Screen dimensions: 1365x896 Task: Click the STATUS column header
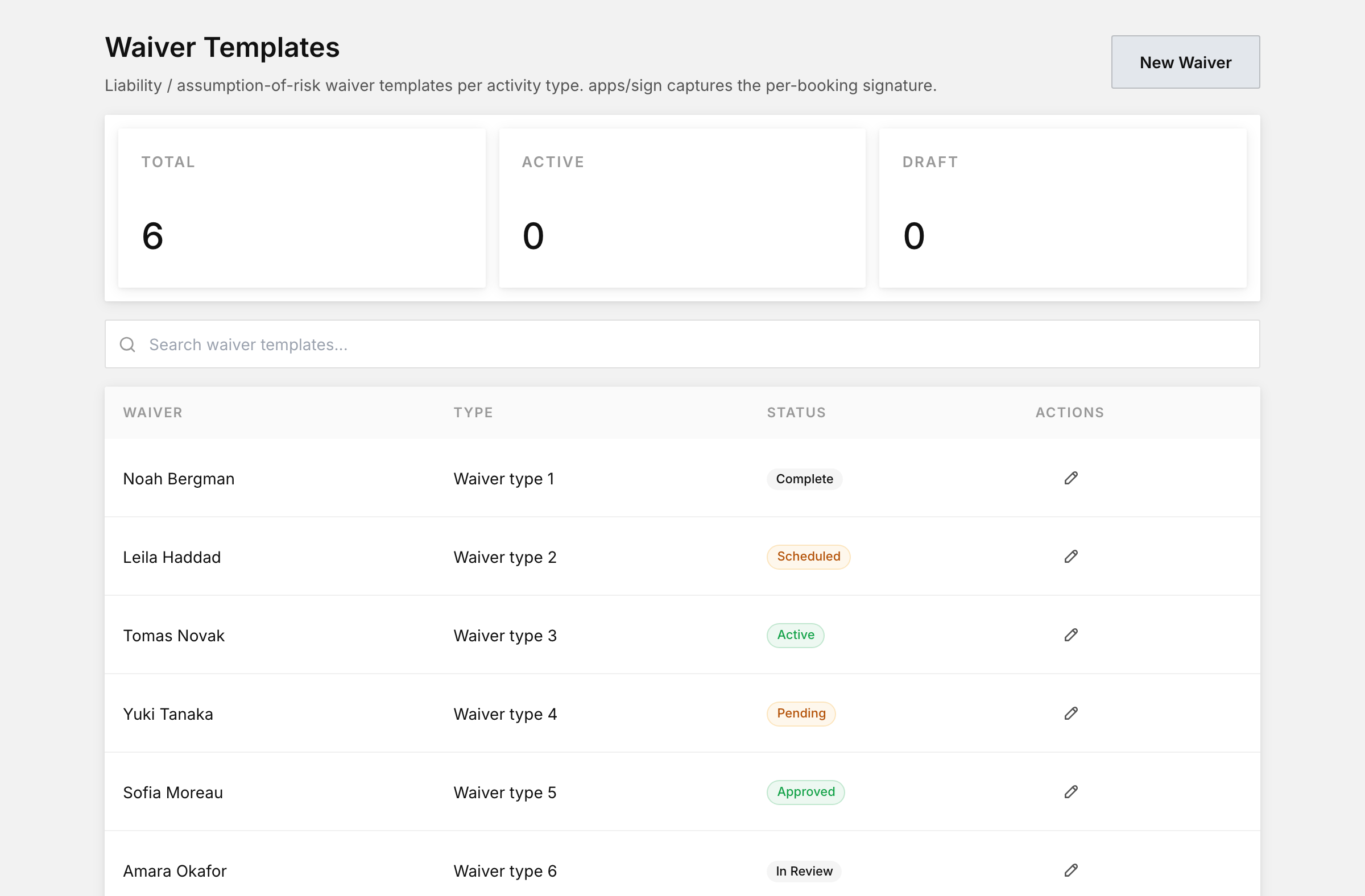tap(796, 412)
